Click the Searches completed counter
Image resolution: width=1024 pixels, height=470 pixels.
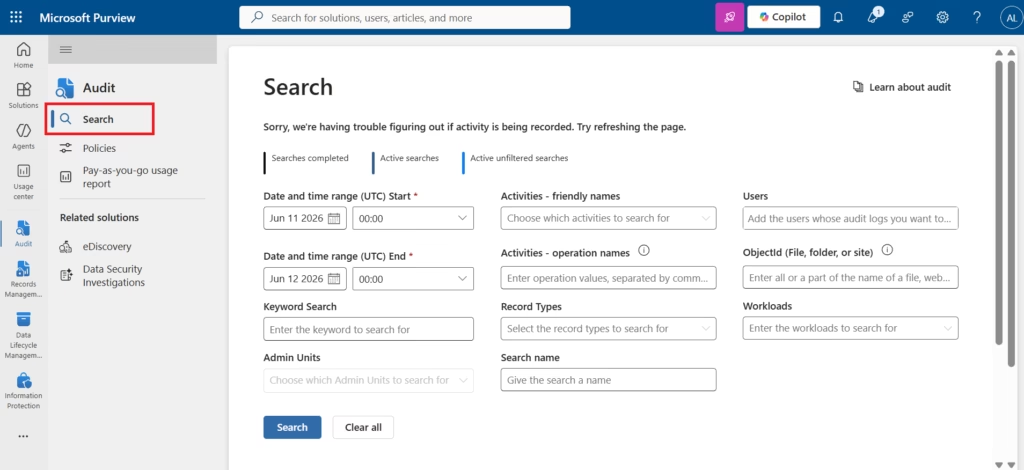tap(306, 163)
